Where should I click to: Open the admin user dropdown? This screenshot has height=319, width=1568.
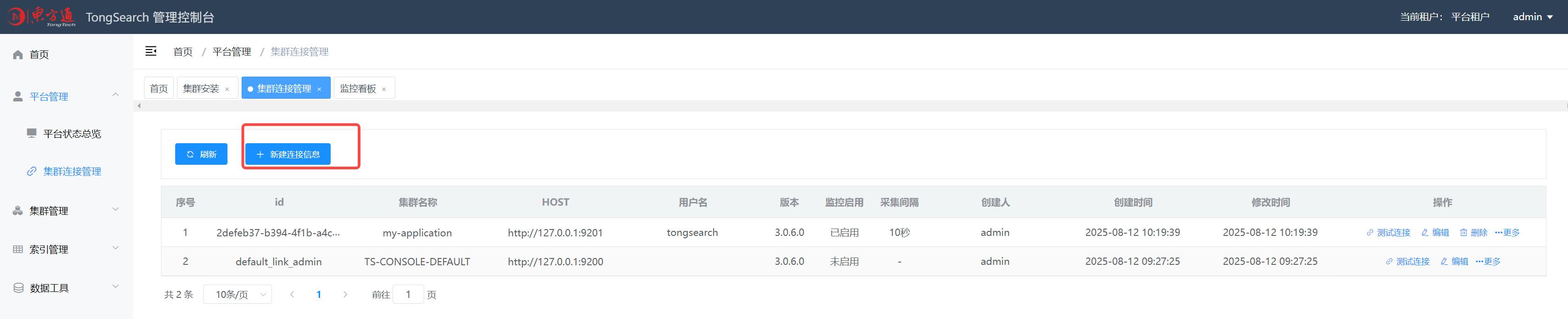(1533, 17)
